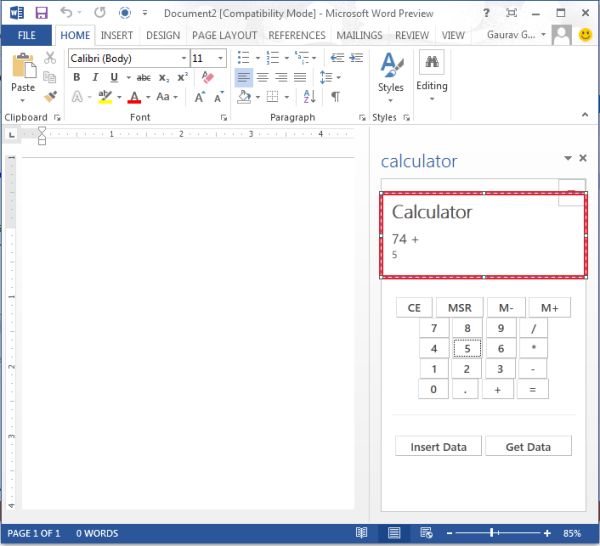
Task: Decrease paragraph indent
Action: point(337,58)
